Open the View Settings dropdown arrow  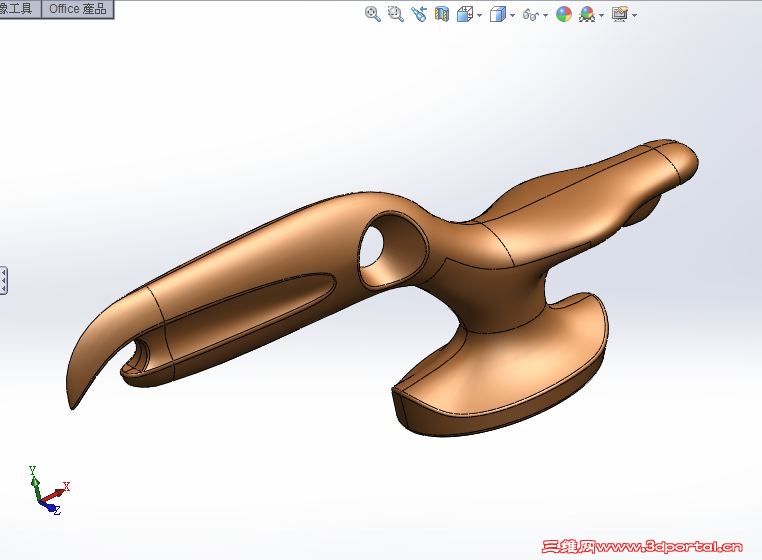[x=634, y=16]
